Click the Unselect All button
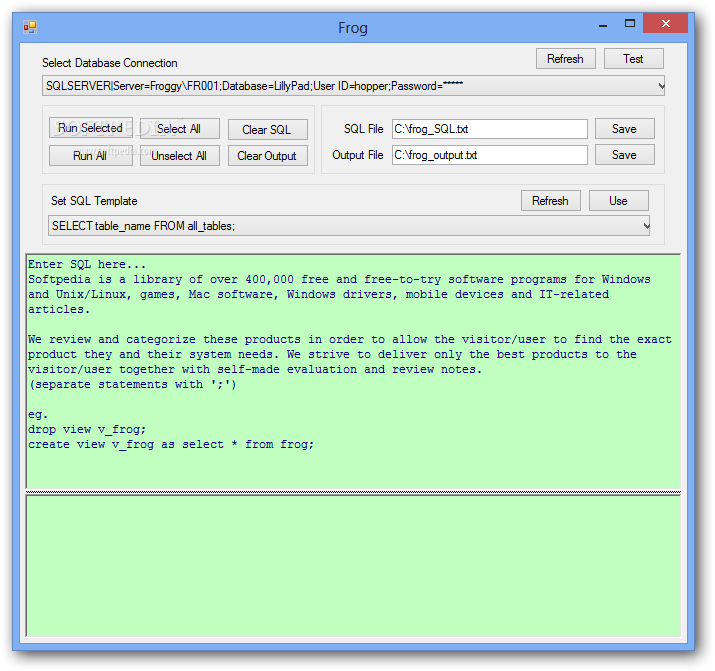715x671 pixels. tap(180, 155)
